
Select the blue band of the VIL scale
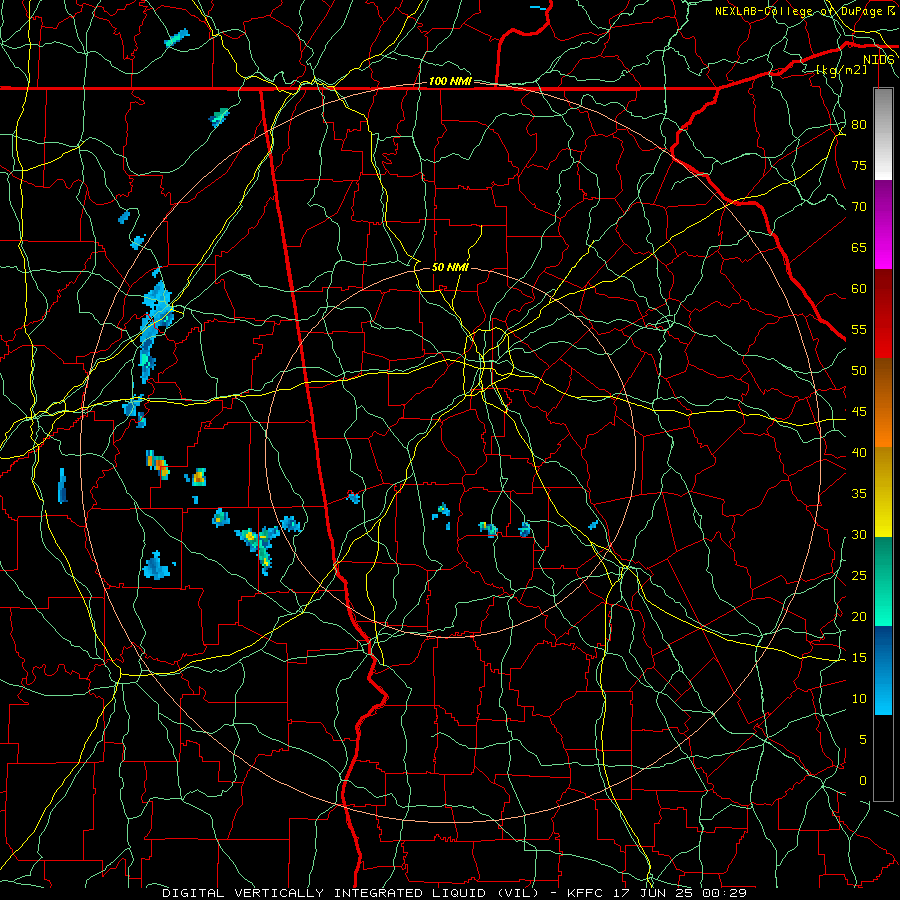(x=883, y=670)
